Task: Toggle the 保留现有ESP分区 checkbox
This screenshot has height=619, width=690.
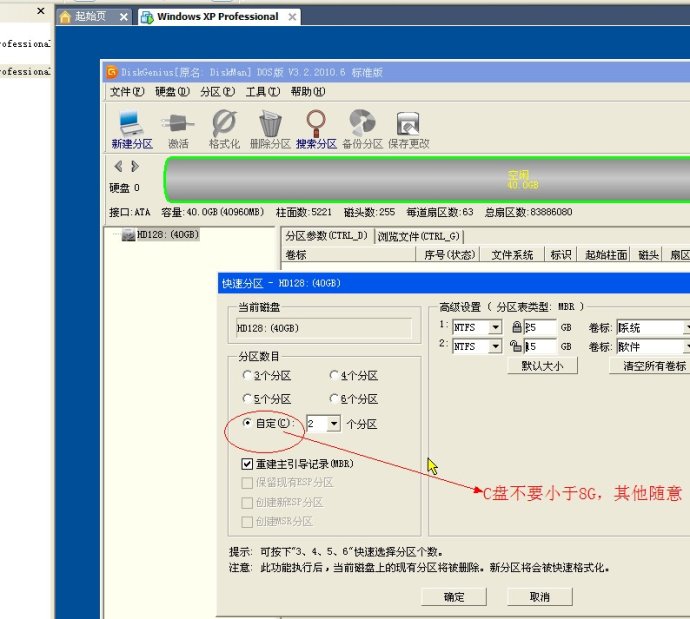Action: tap(247, 483)
